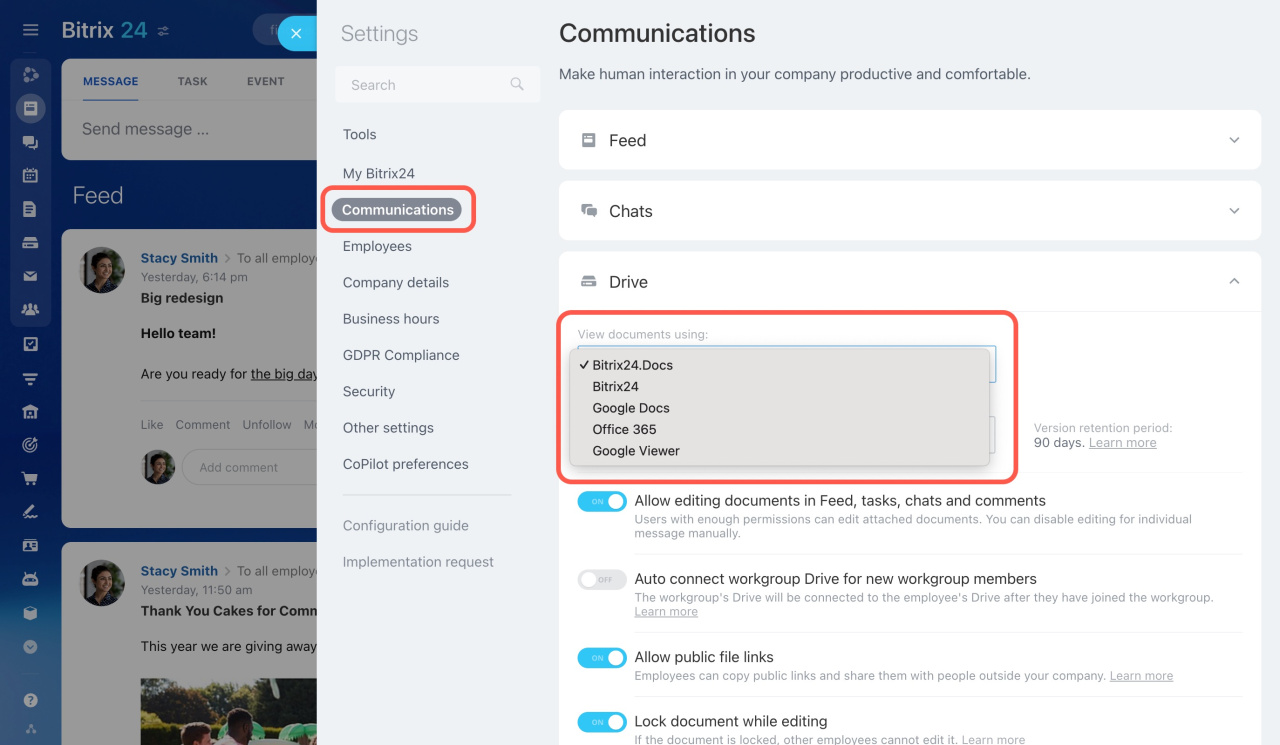
Task: Close the Settings slider with the X button
Action: point(296,33)
